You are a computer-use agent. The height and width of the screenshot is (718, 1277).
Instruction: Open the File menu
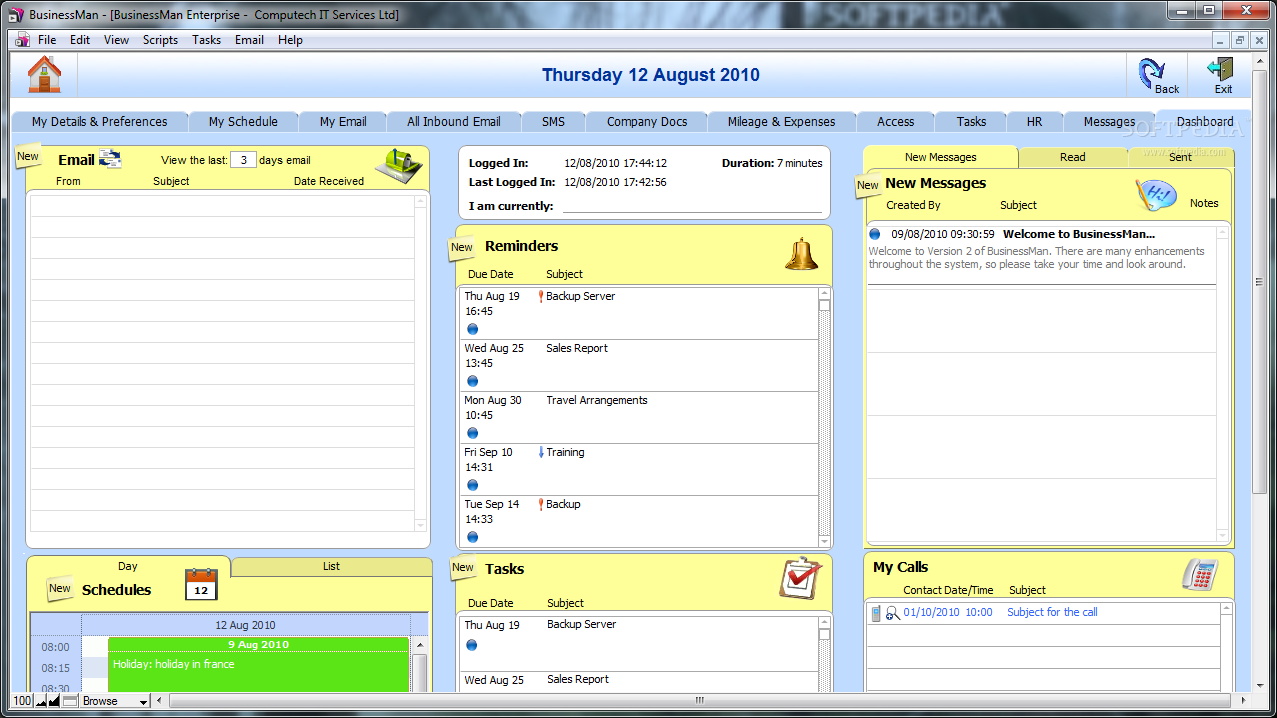click(x=47, y=40)
